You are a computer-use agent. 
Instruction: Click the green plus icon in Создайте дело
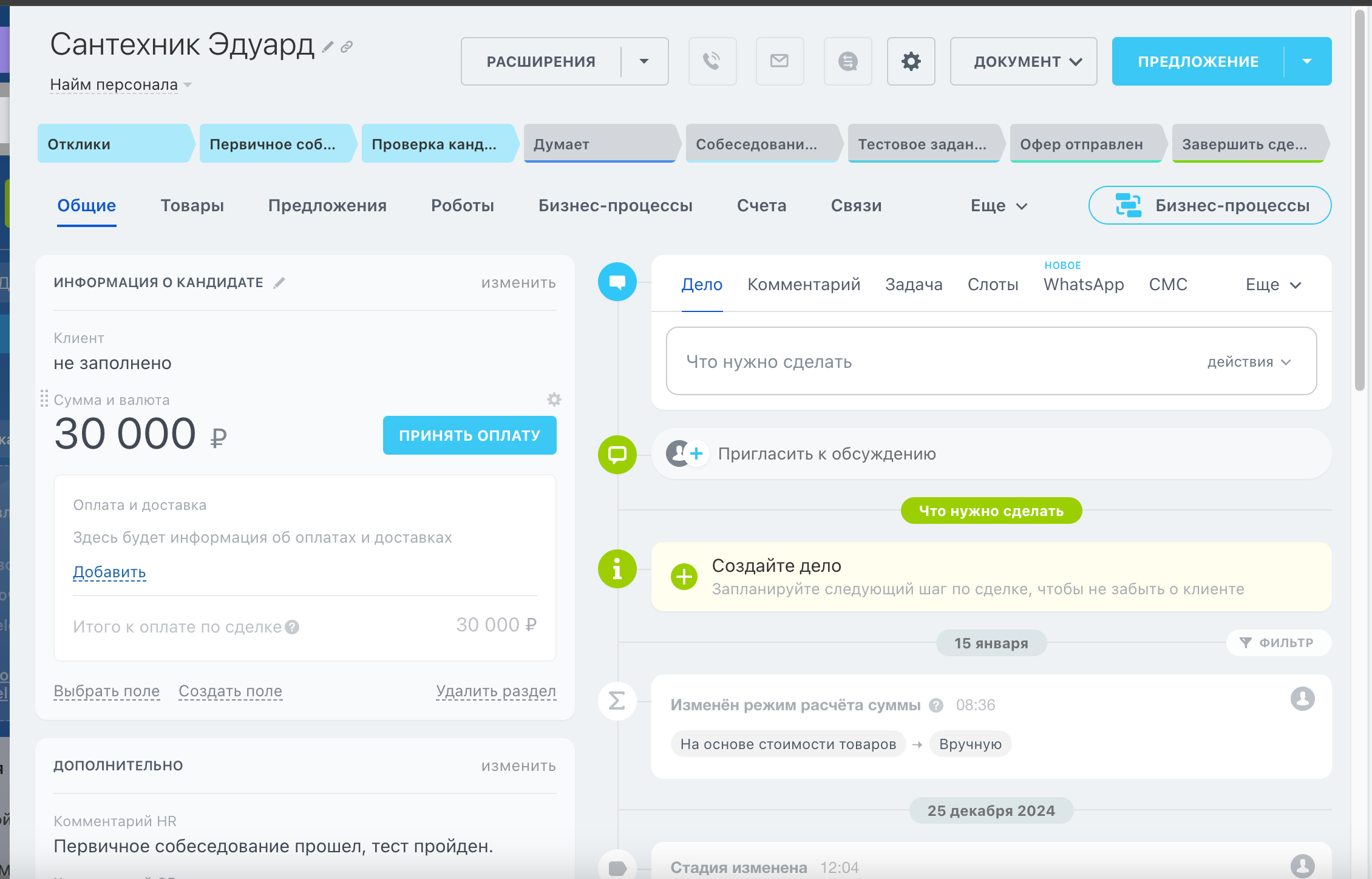point(684,577)
